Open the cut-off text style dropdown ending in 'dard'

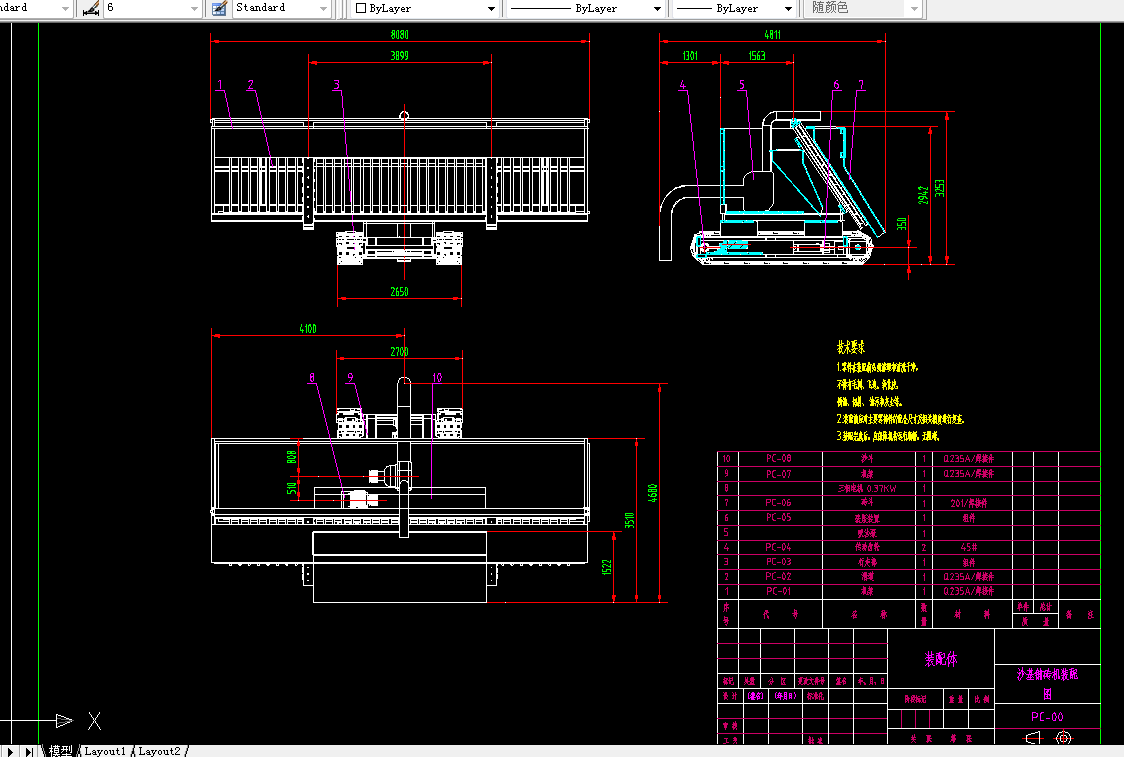pos(36,8)
